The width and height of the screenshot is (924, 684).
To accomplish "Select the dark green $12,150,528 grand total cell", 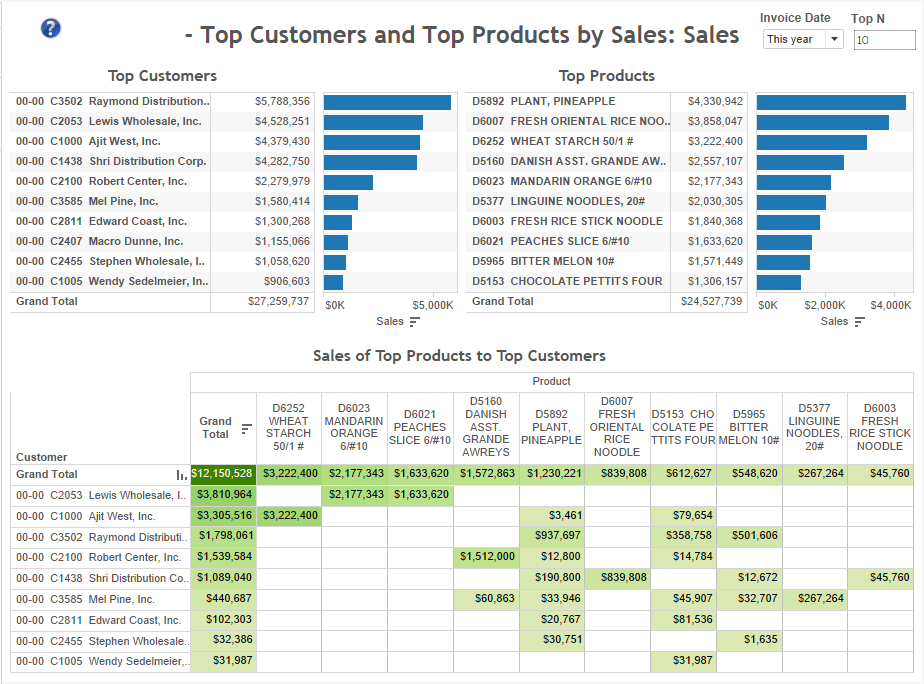I will pos(223,474).
